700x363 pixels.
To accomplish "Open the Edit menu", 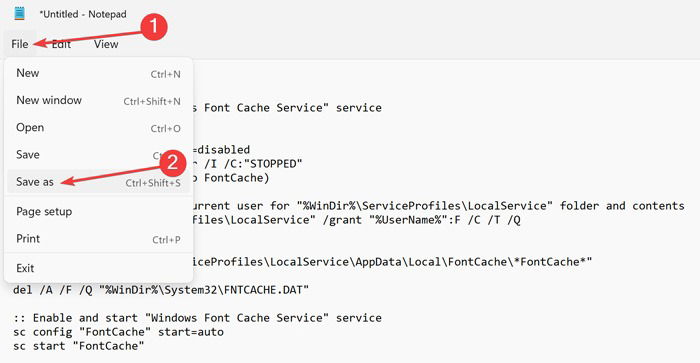I will click(x=61, y=44).
